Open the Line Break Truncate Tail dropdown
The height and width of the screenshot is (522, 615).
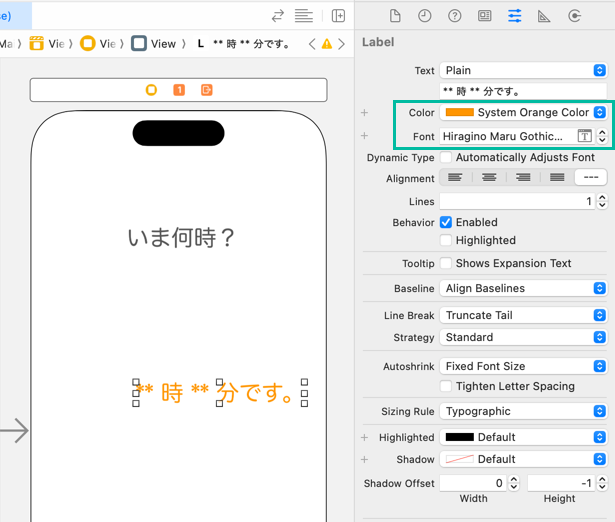[523, 315]
